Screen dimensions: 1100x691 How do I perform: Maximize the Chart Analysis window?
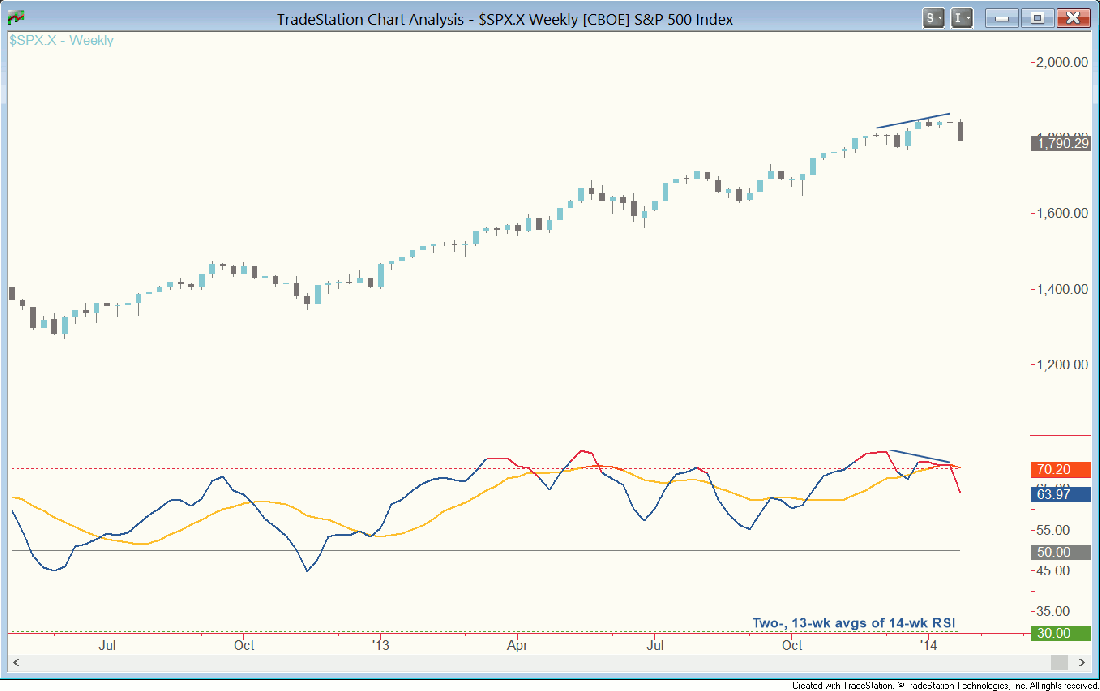click(x=1037, y=18)
